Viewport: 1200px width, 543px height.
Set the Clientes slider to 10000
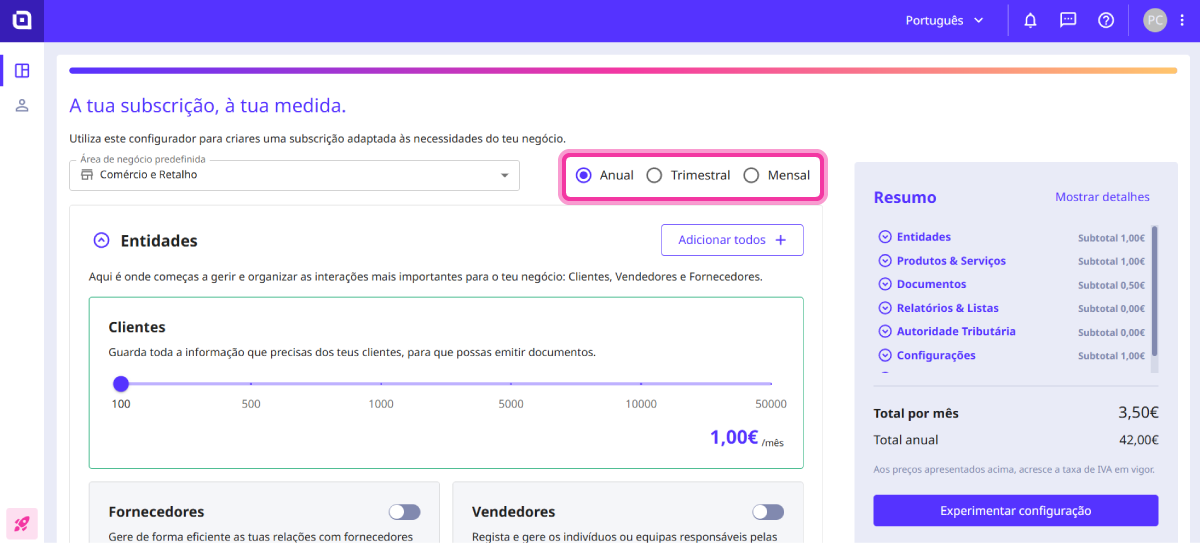[x=641, y=383]
